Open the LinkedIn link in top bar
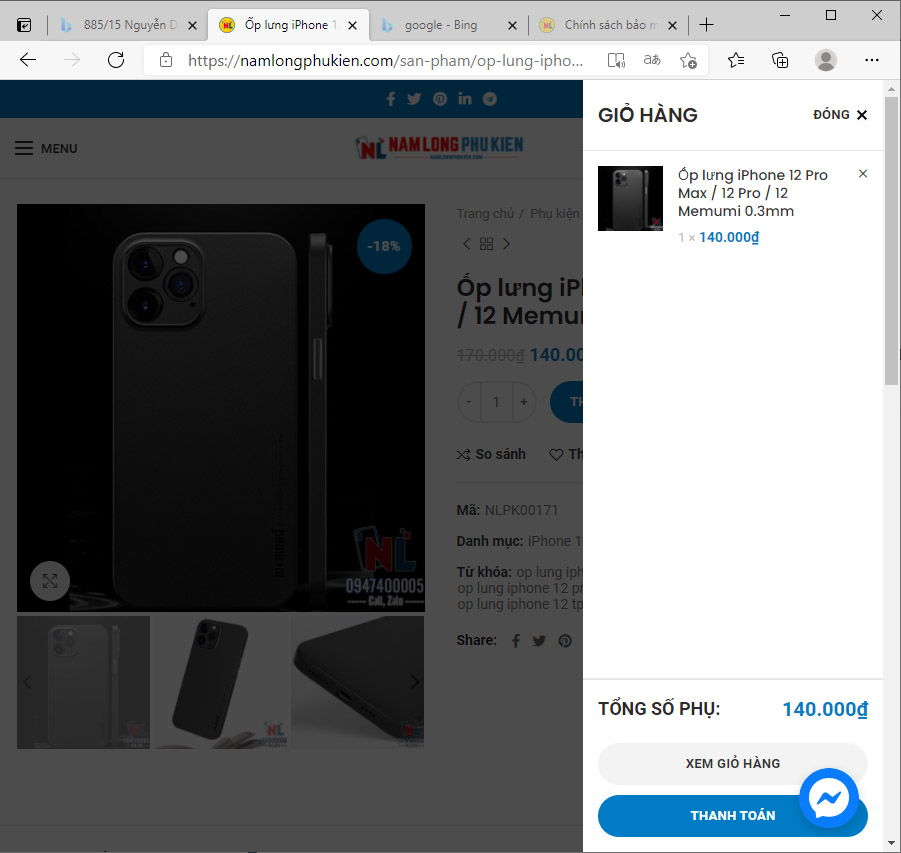The height and width of the screenshot is (853, 901). click(x=464, y=99)
